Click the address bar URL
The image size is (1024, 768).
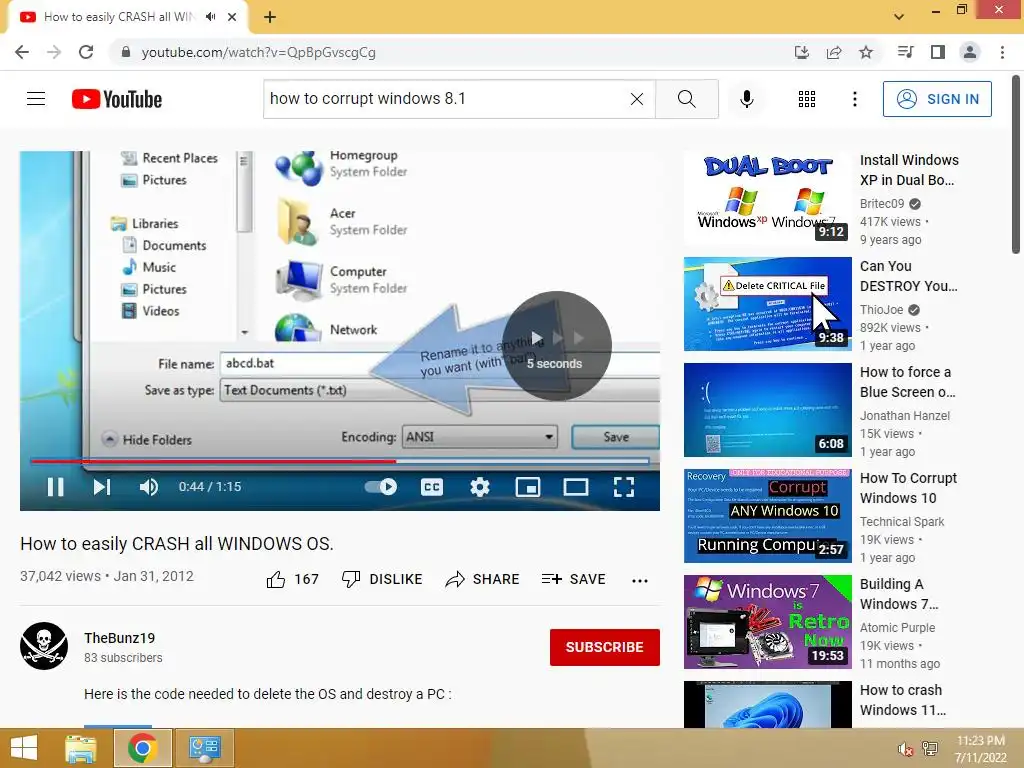tap(259, 52)
